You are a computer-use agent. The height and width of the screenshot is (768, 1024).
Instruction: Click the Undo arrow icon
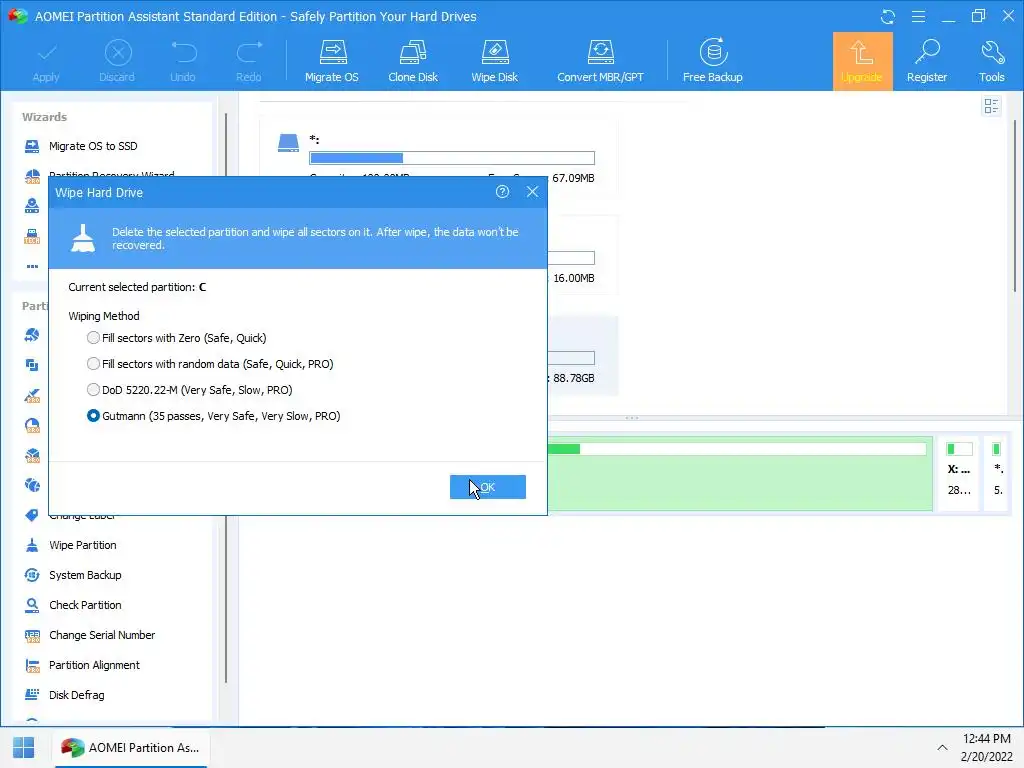(183, 52)
